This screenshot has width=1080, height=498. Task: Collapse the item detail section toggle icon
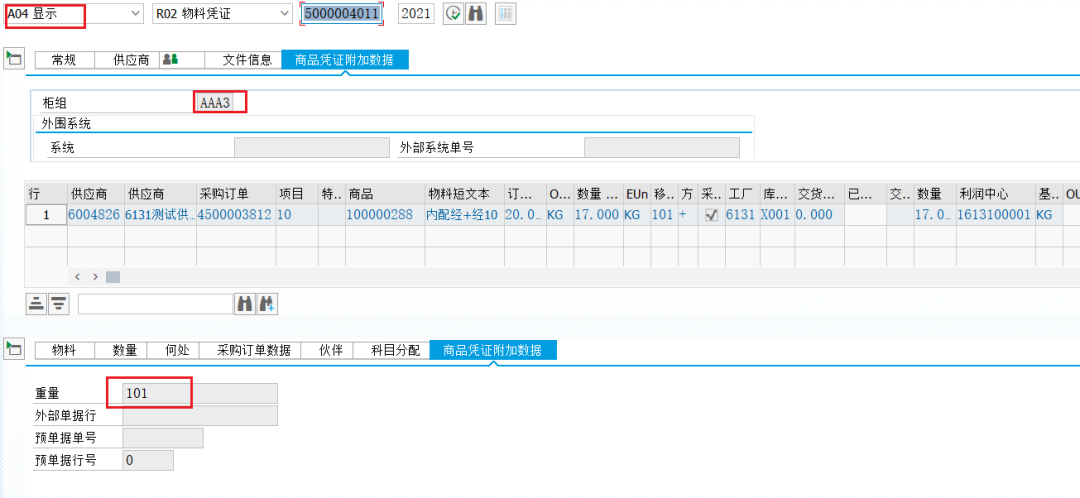tap(13, 349)
